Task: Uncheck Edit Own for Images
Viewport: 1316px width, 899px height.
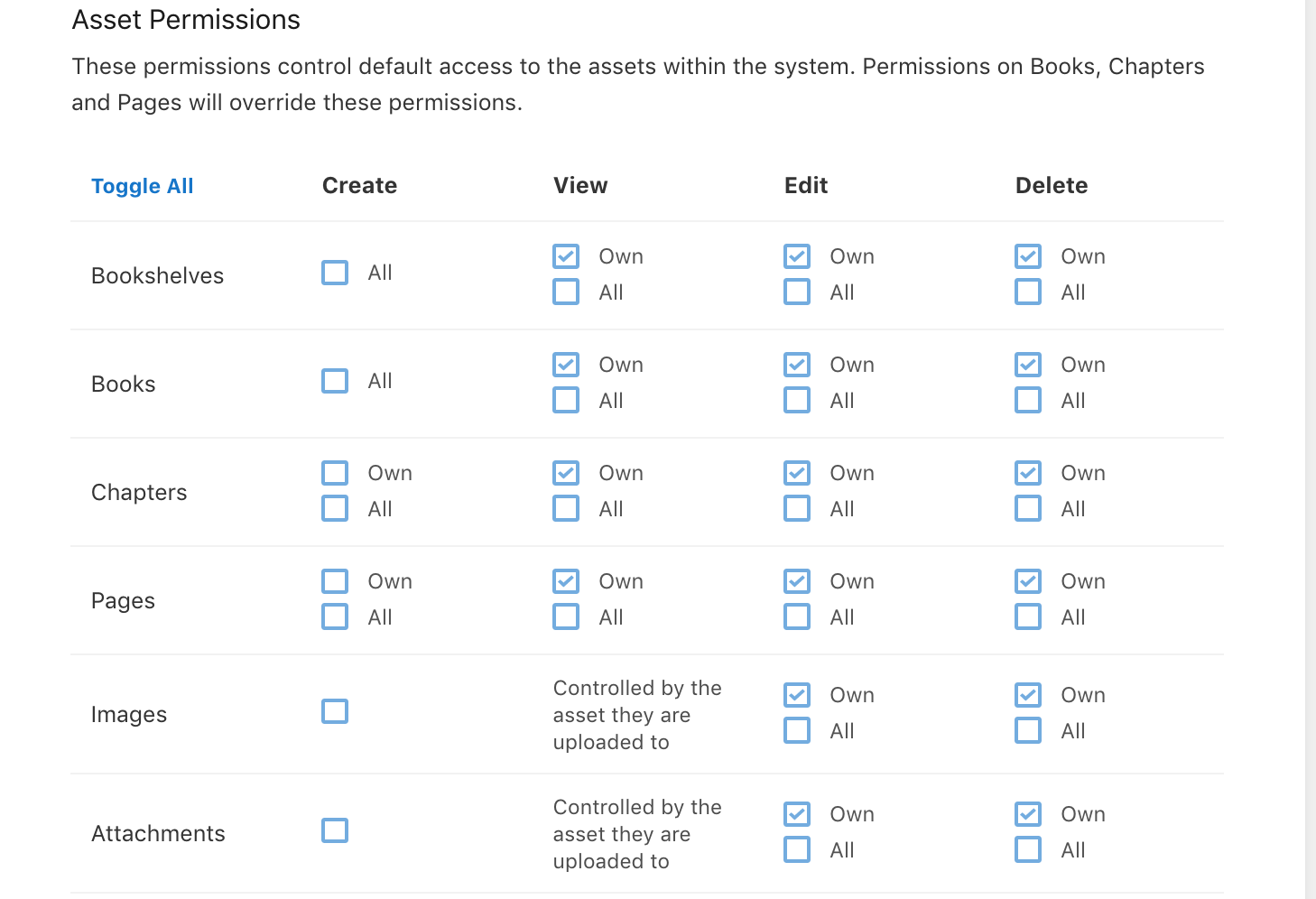Action: (x=796, y=694)
